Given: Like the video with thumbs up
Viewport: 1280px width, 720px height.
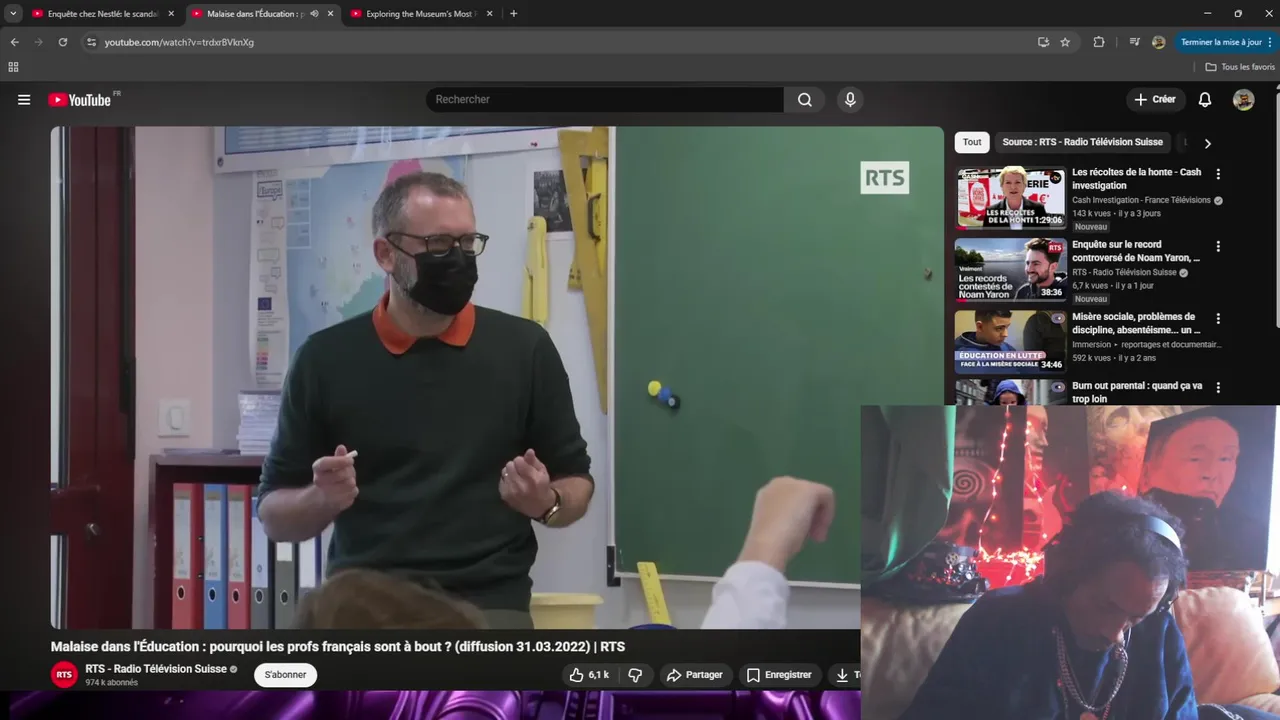Looking at the screenshot, I should click(x=589, y=675).
